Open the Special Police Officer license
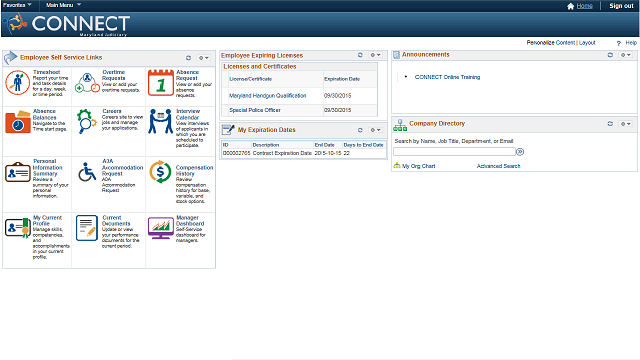The width and height of the screenshot is (640, 360). click(x=255, y=110)
